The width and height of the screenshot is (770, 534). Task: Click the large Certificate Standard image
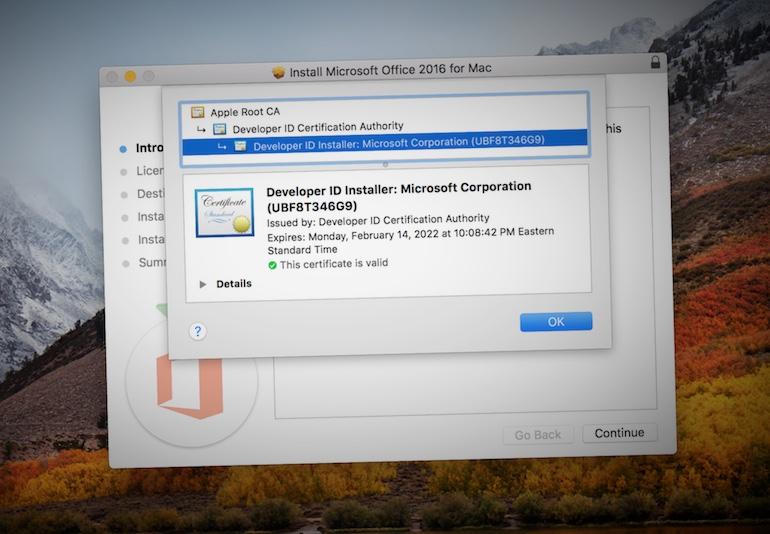(224, 213)
